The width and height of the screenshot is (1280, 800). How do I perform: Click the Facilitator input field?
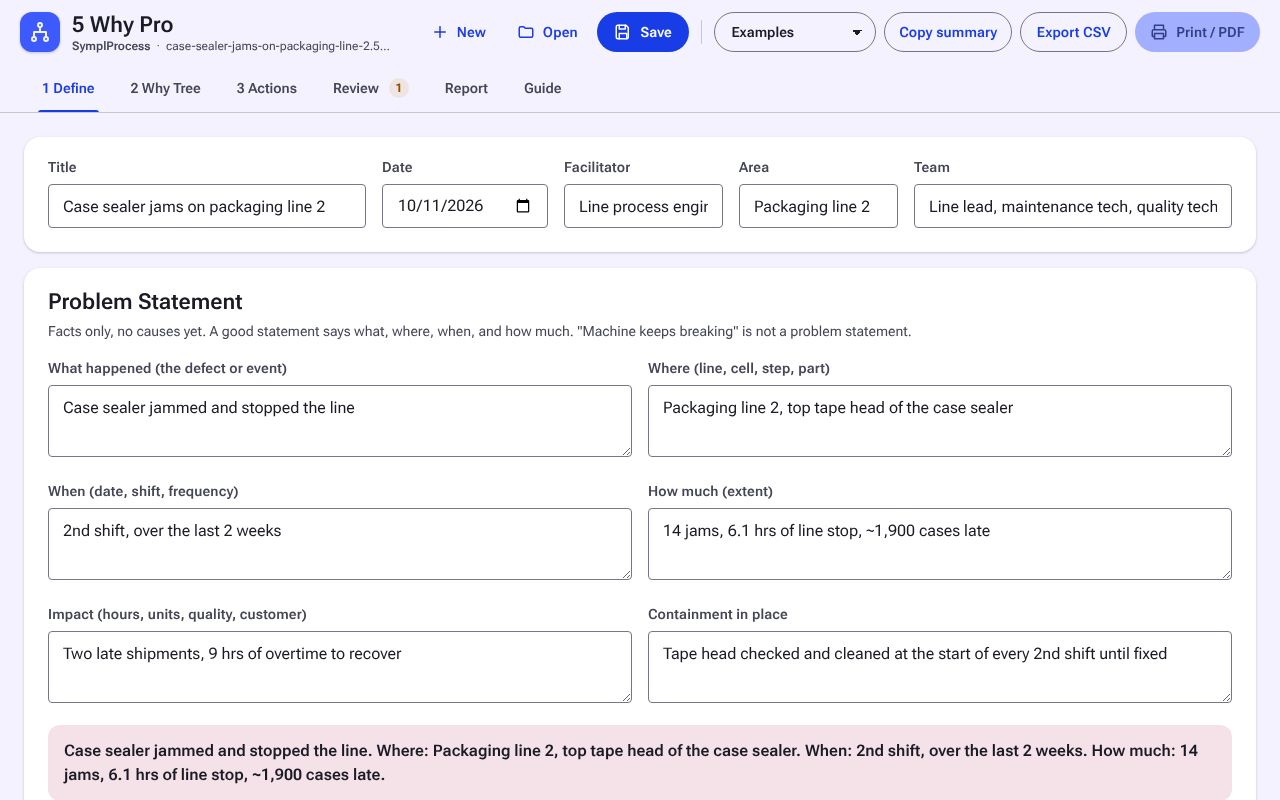tap(643, 206)
